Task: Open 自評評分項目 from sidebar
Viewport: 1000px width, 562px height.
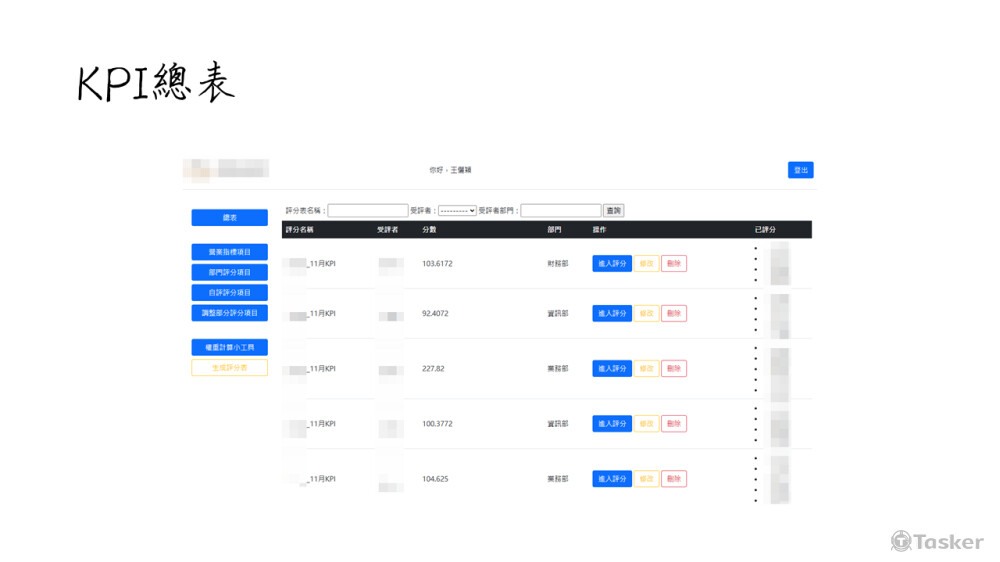Action: tap(229, 293)
